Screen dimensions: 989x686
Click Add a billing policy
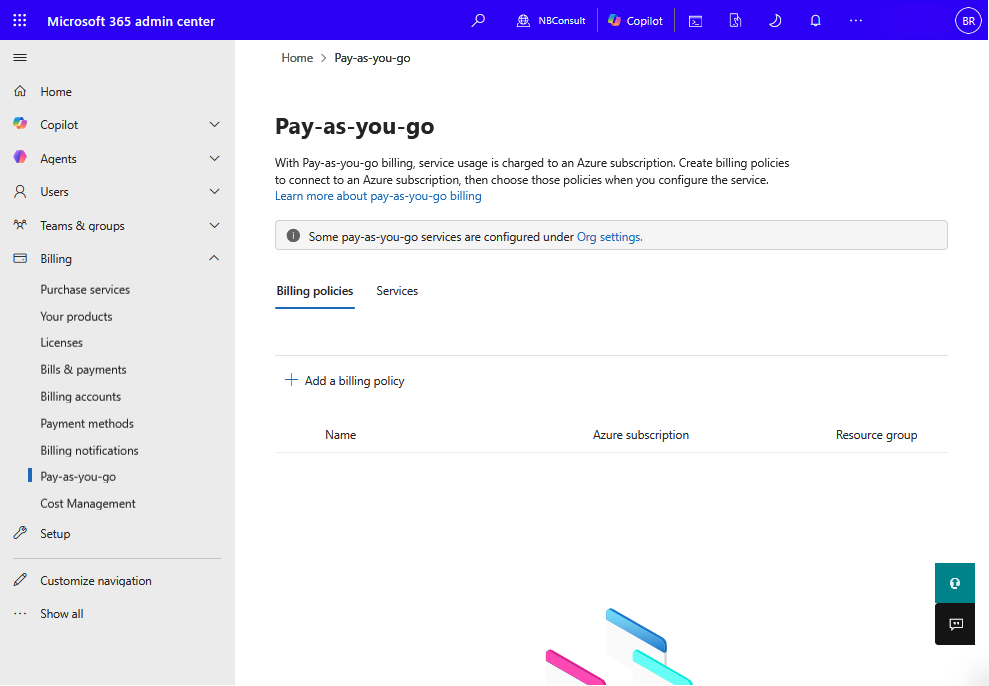pos(345,381)
